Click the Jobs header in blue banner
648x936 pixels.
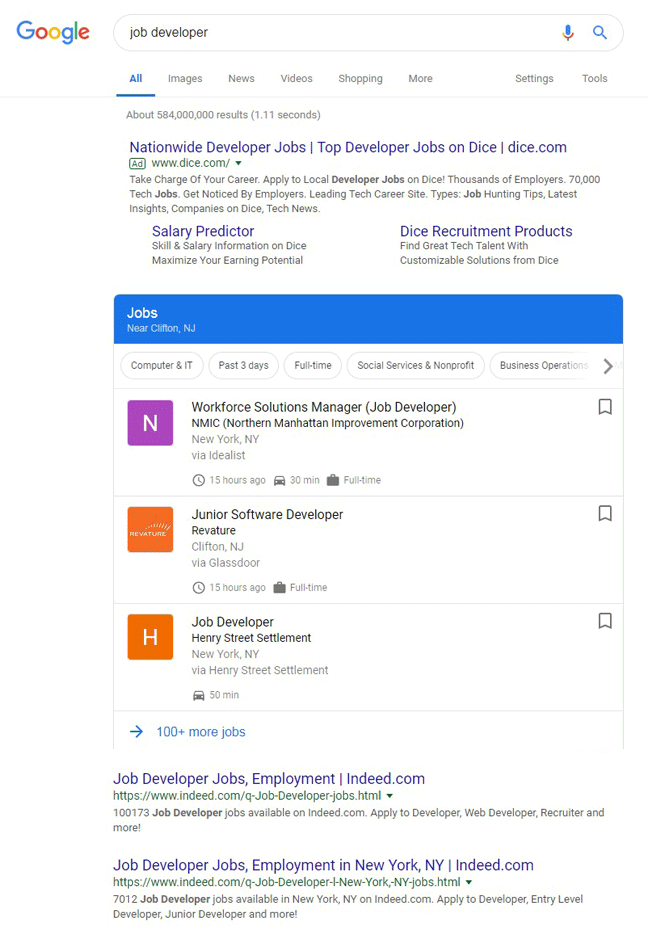142,313
